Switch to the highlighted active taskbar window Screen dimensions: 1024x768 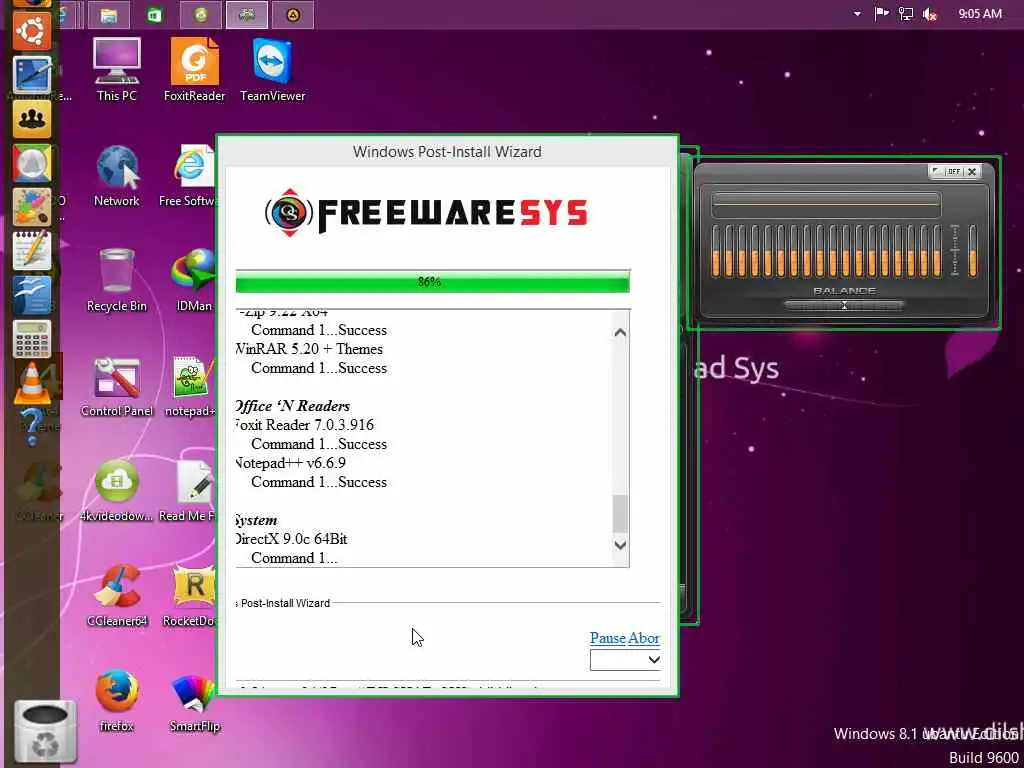tap(247, 15)
